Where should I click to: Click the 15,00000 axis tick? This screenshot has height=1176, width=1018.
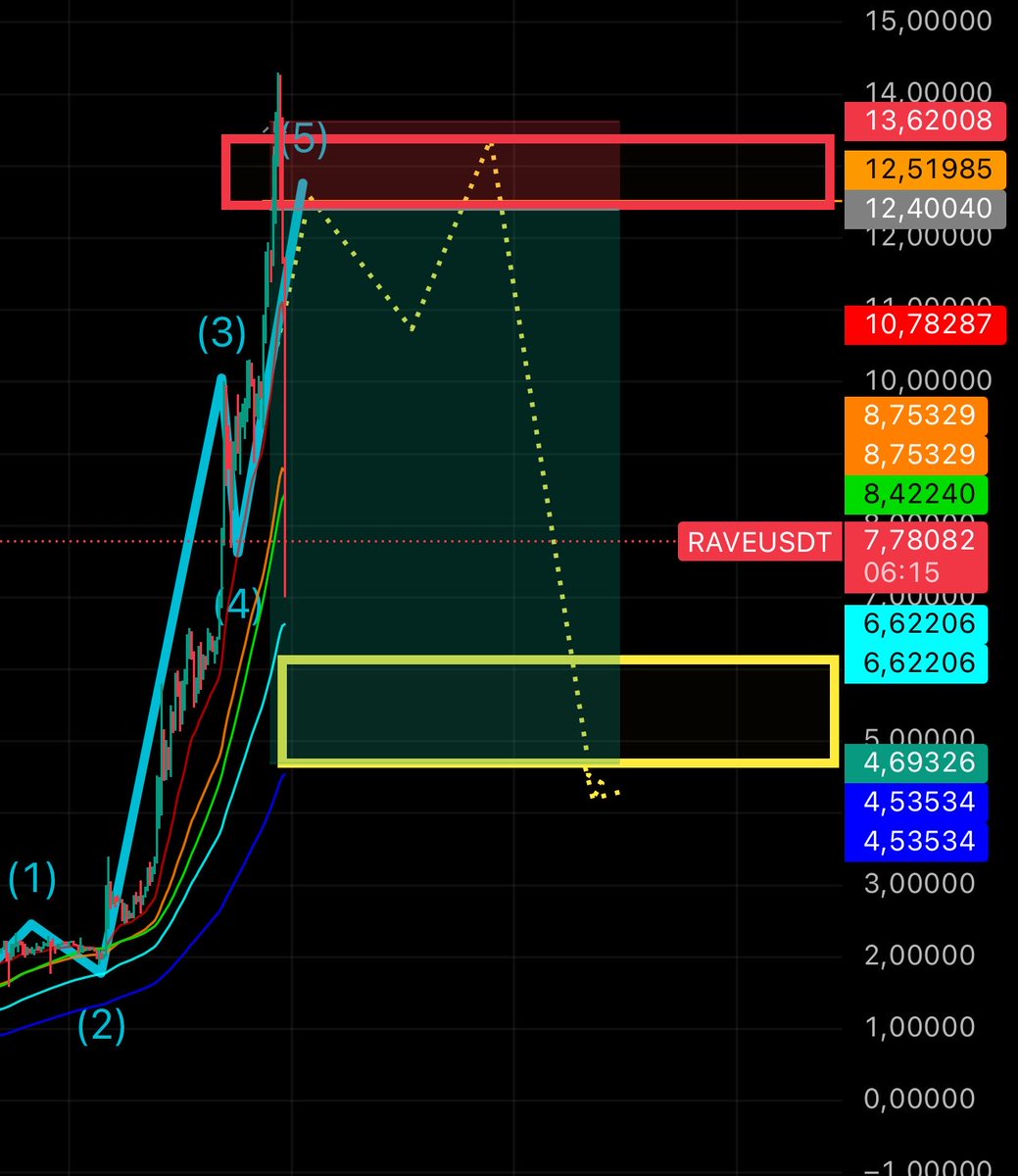pyautogui.click(x=929, y=22)
